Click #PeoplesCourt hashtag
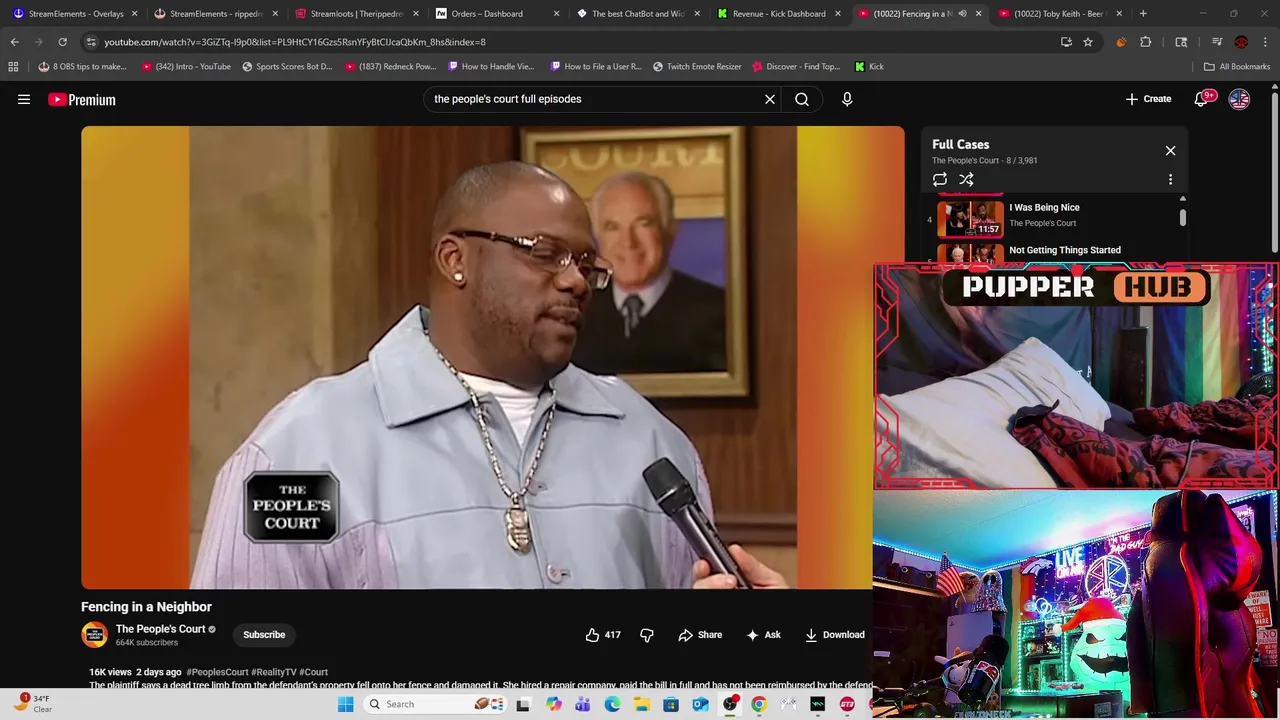The height and width of the screenshot is (720, 1280). 217,672
